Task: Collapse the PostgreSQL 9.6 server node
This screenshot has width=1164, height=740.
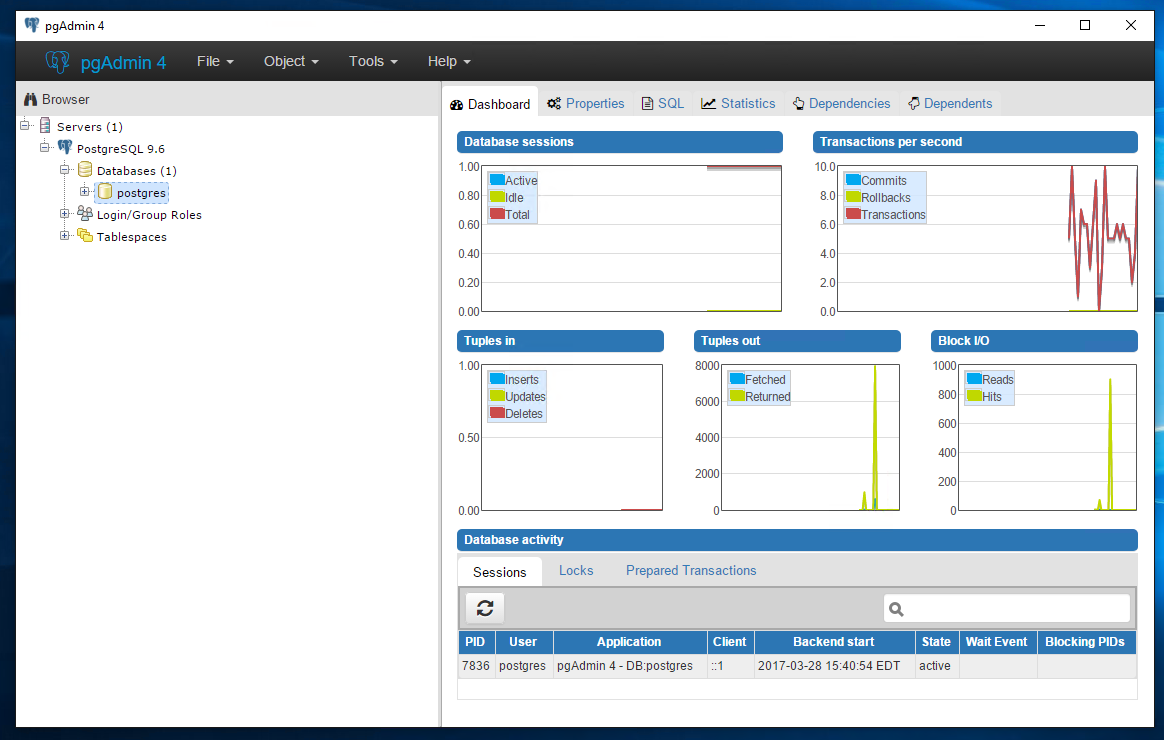Action: click(45, 148)
